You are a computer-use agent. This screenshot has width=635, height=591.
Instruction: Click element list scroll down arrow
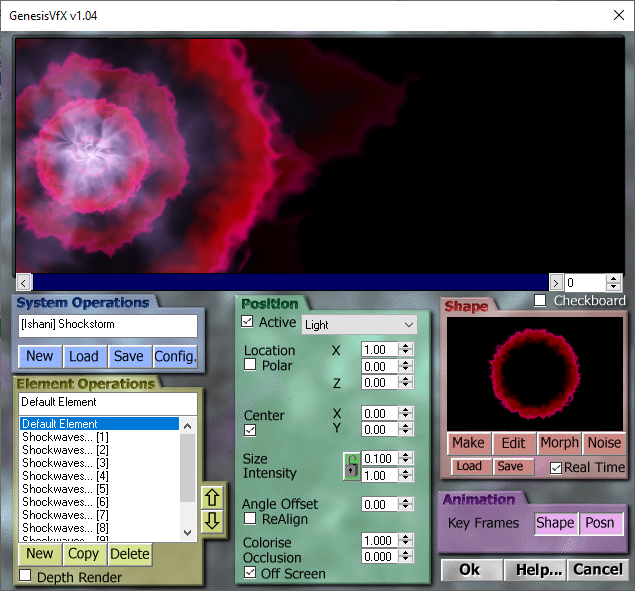(x=188, y=533)
